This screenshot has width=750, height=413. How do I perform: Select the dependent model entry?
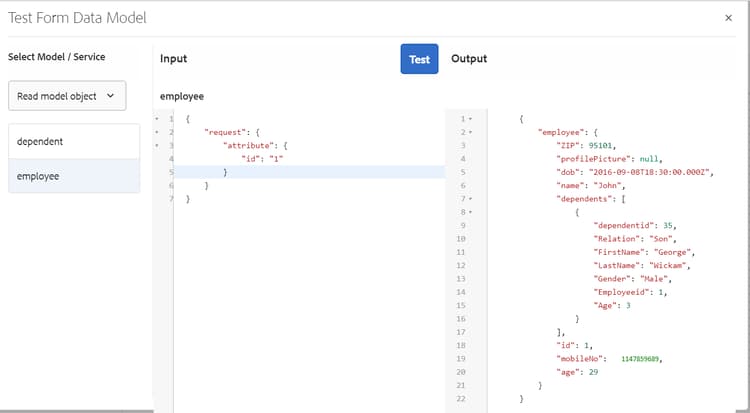point(74,141)
